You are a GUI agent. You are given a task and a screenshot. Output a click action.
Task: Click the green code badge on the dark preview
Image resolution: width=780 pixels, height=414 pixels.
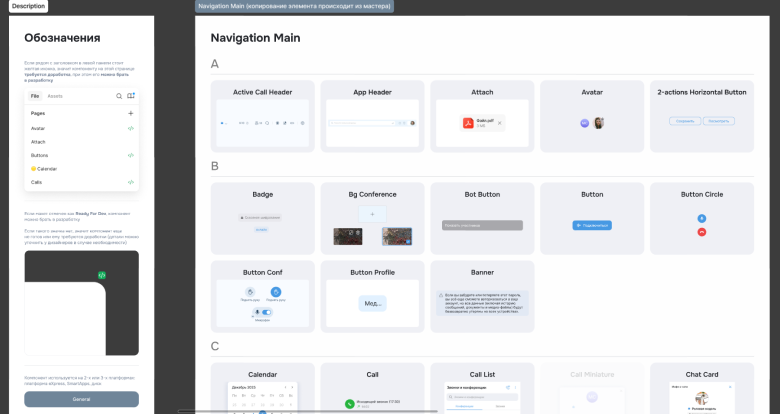pos(101,274)
